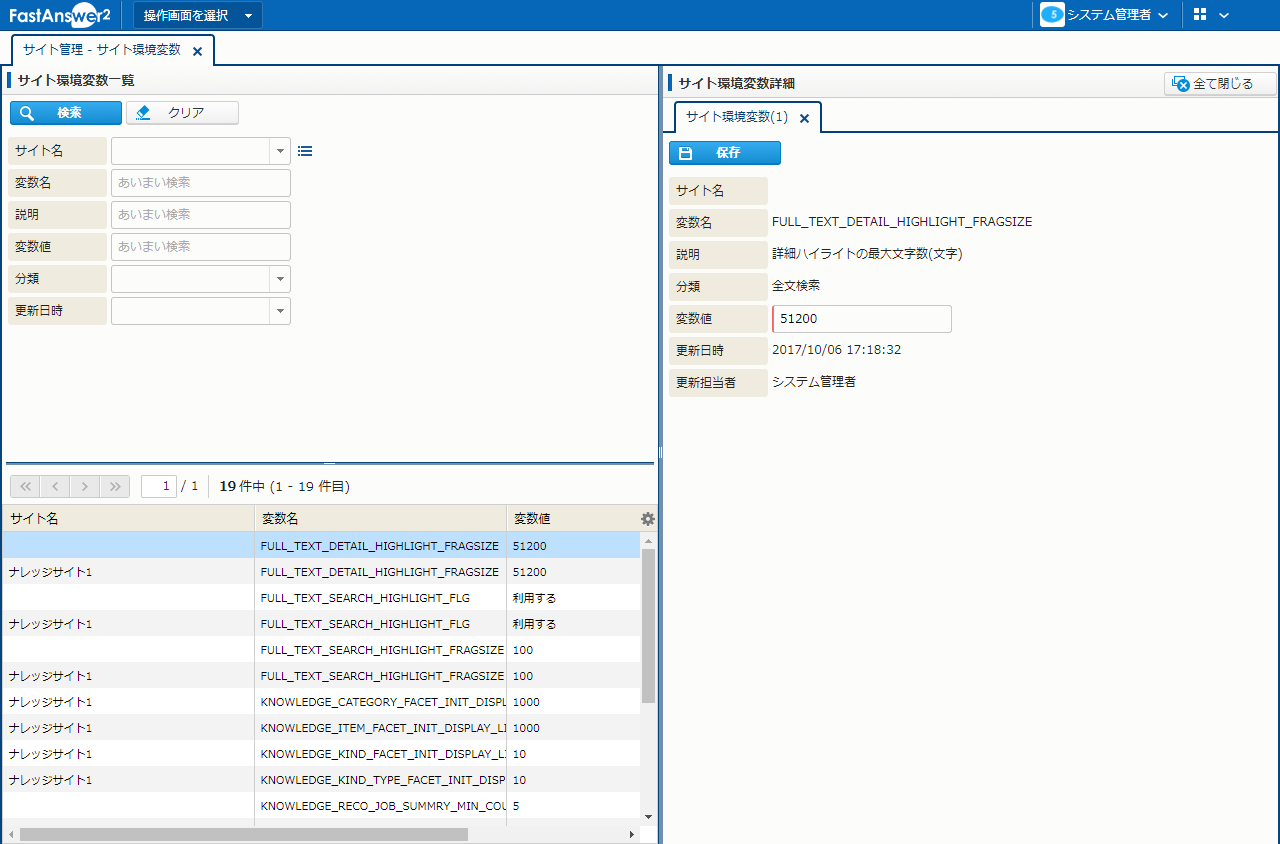
Task: Open the システム管理者 user menu
Action: [1105, 15]
